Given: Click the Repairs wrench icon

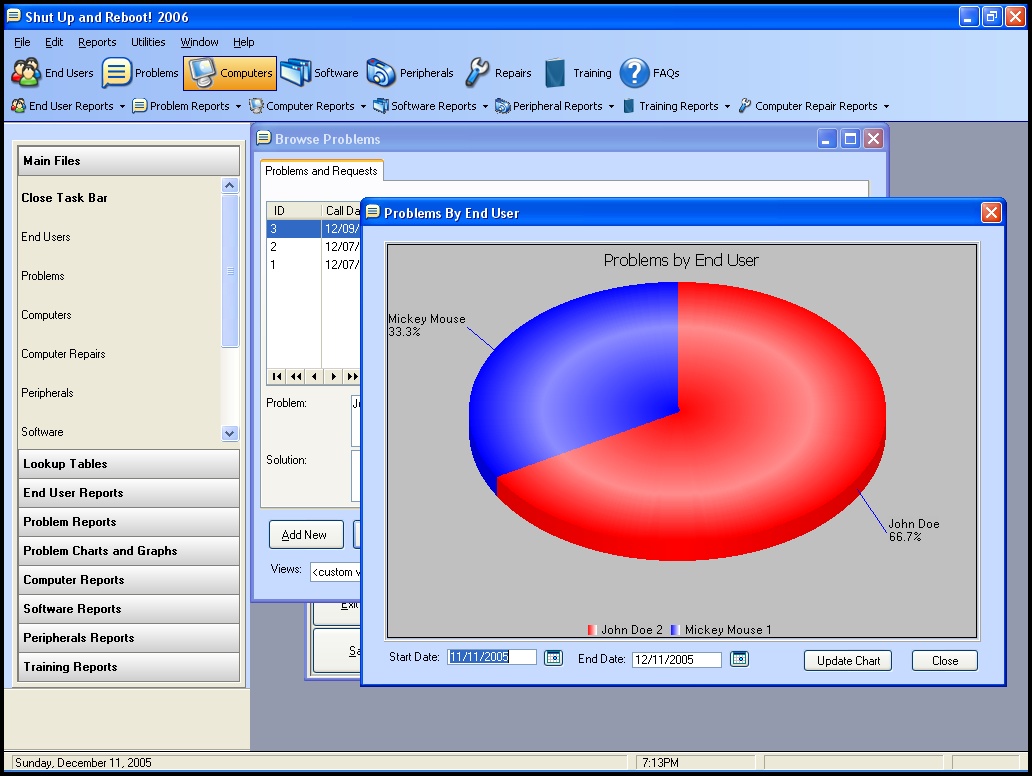Looking at the screenshot, I should [x=478, y=73].
